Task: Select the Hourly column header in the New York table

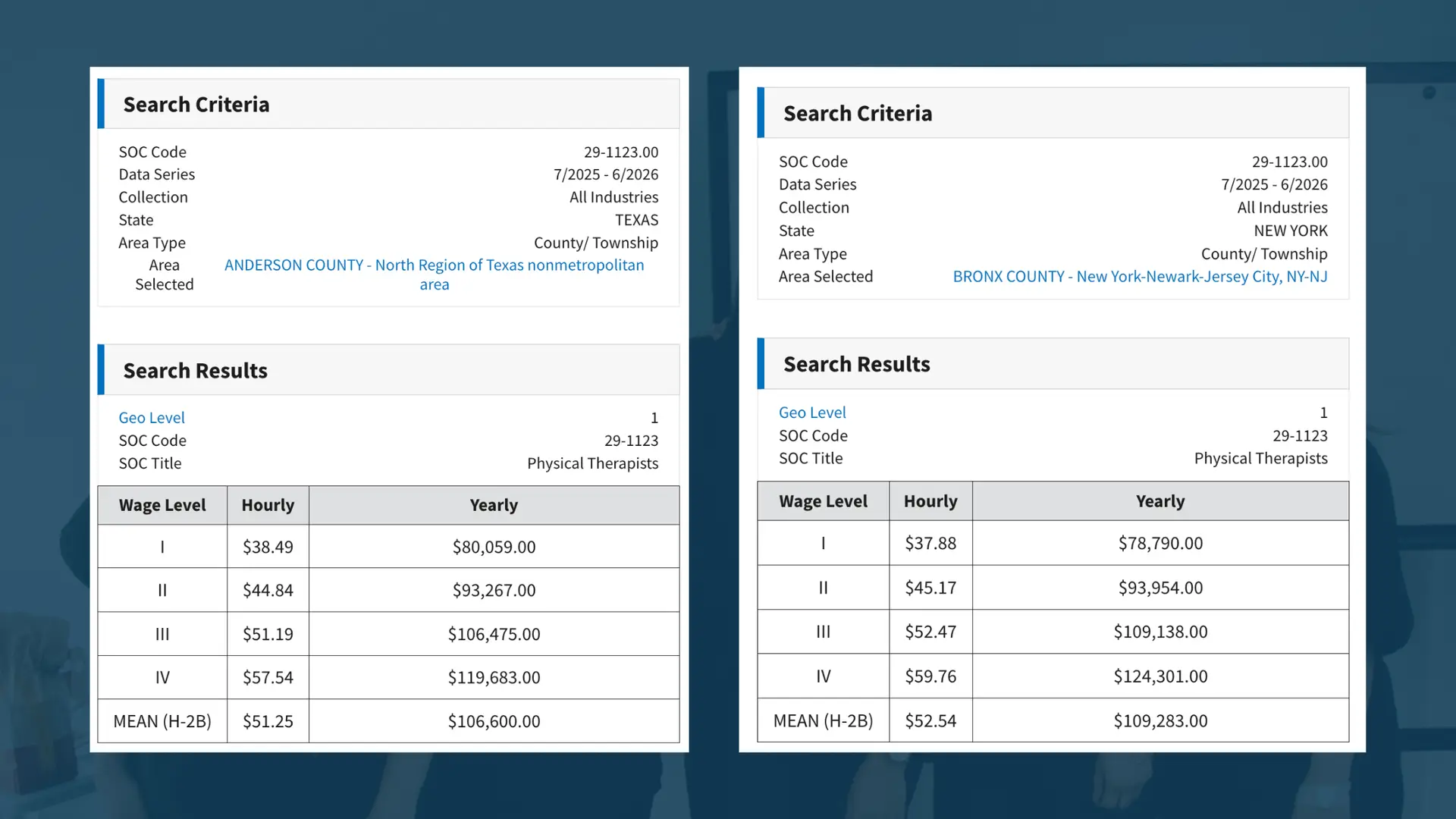Action: (930, 500)
